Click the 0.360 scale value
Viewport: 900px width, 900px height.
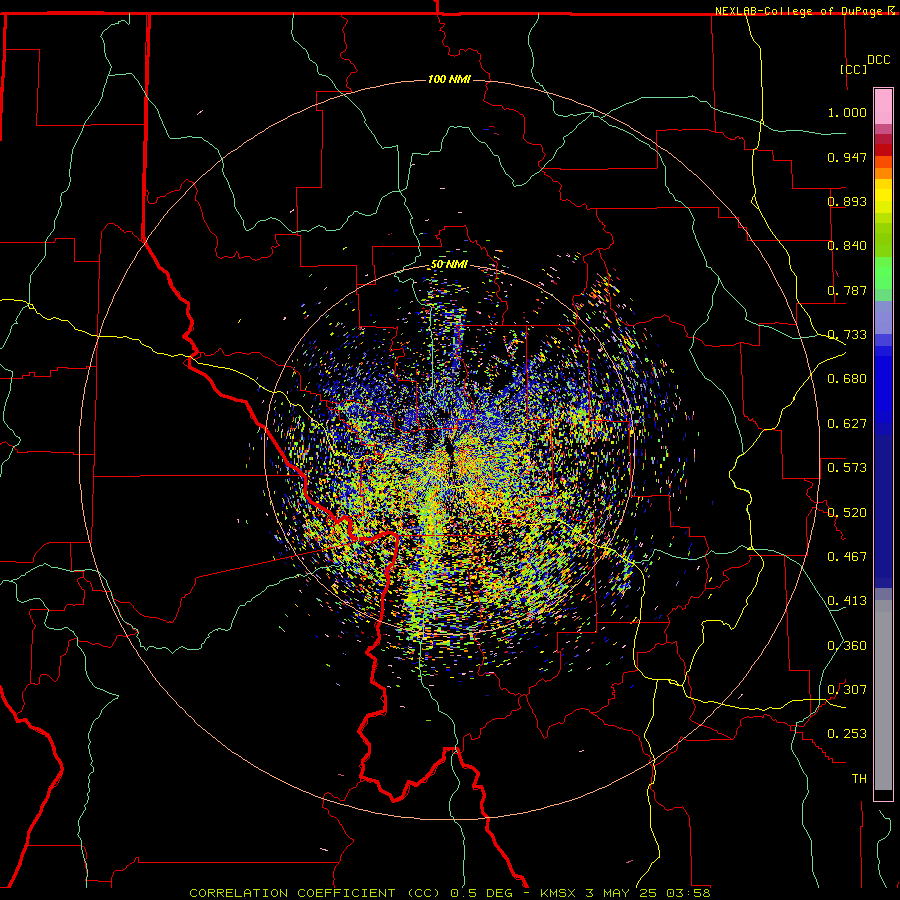[847, 646]
